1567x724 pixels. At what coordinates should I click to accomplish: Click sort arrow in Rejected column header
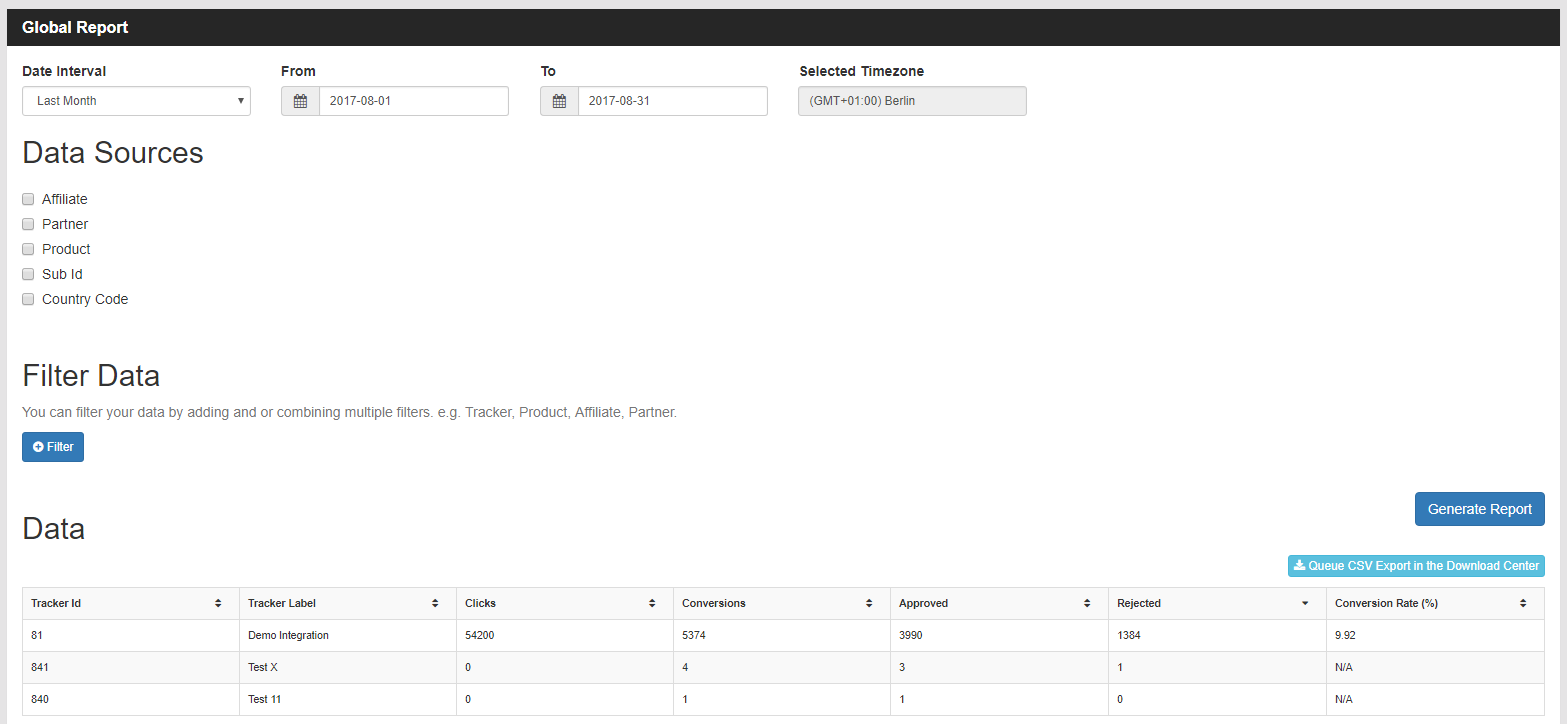pyautogui.click(x=1305, y=603)
